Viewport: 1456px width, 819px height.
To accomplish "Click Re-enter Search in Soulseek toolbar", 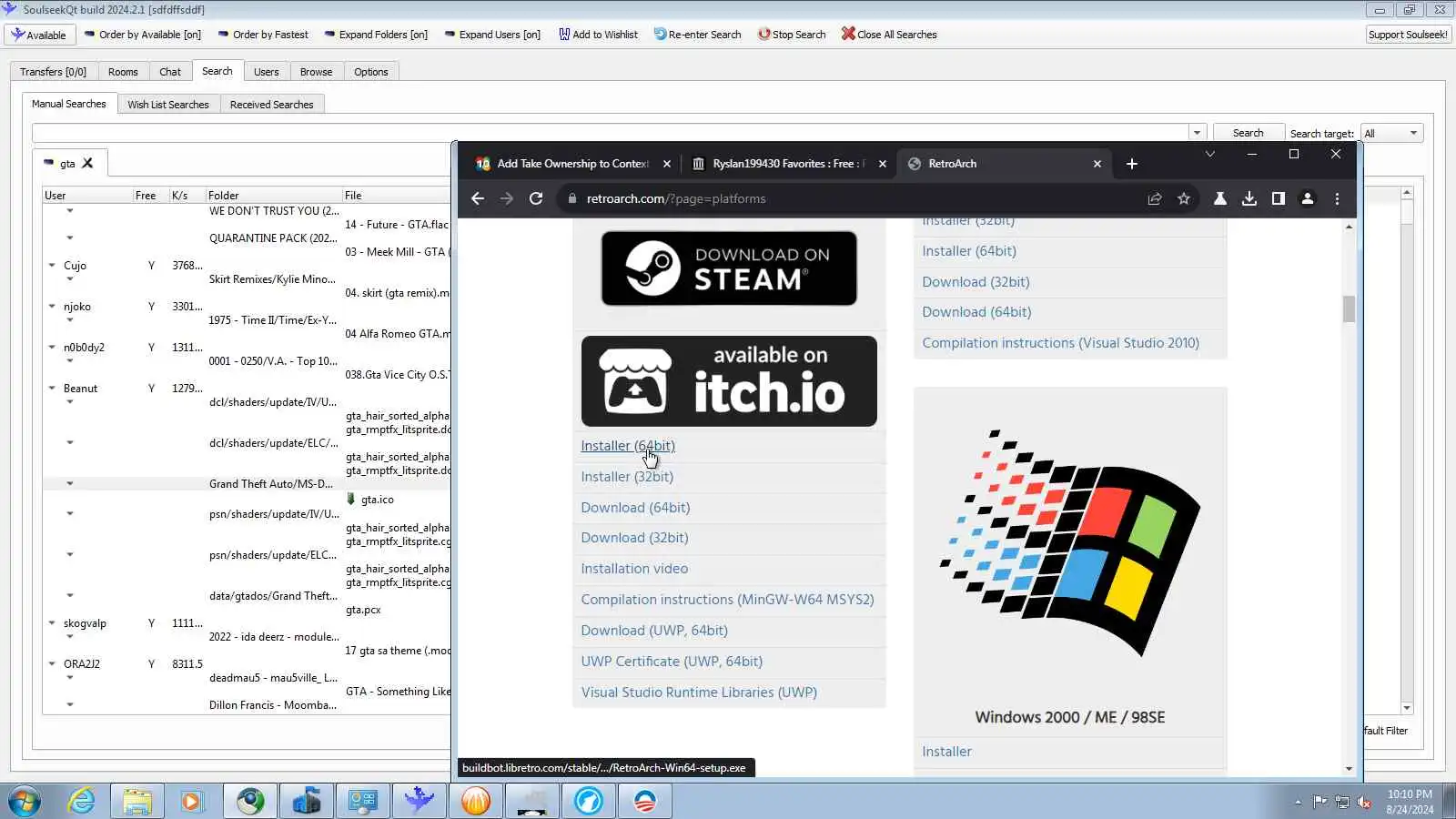I will 697,35.
